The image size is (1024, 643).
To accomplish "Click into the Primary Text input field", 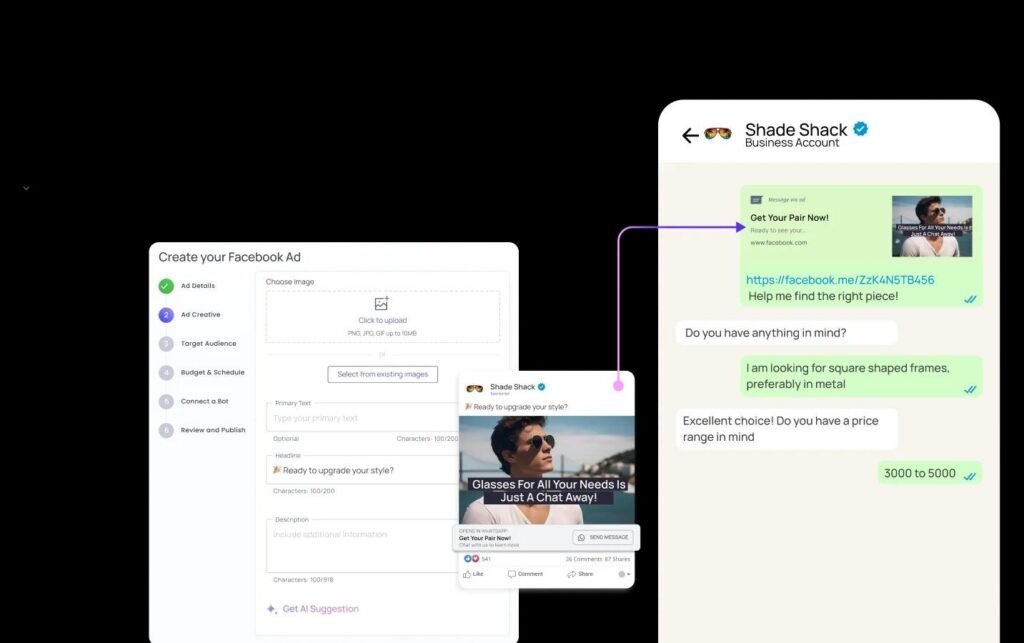I will (362, 418).
